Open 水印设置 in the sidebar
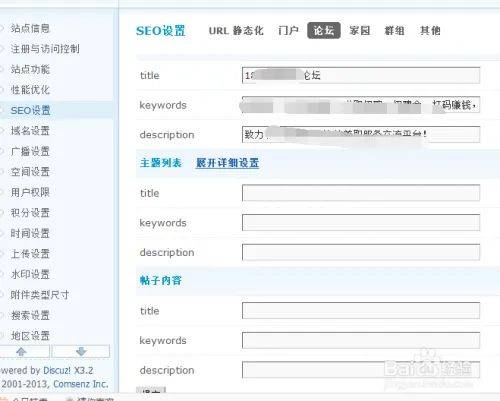Image resolution: width=500 pixels, height=401 pixels. [30, 274]
